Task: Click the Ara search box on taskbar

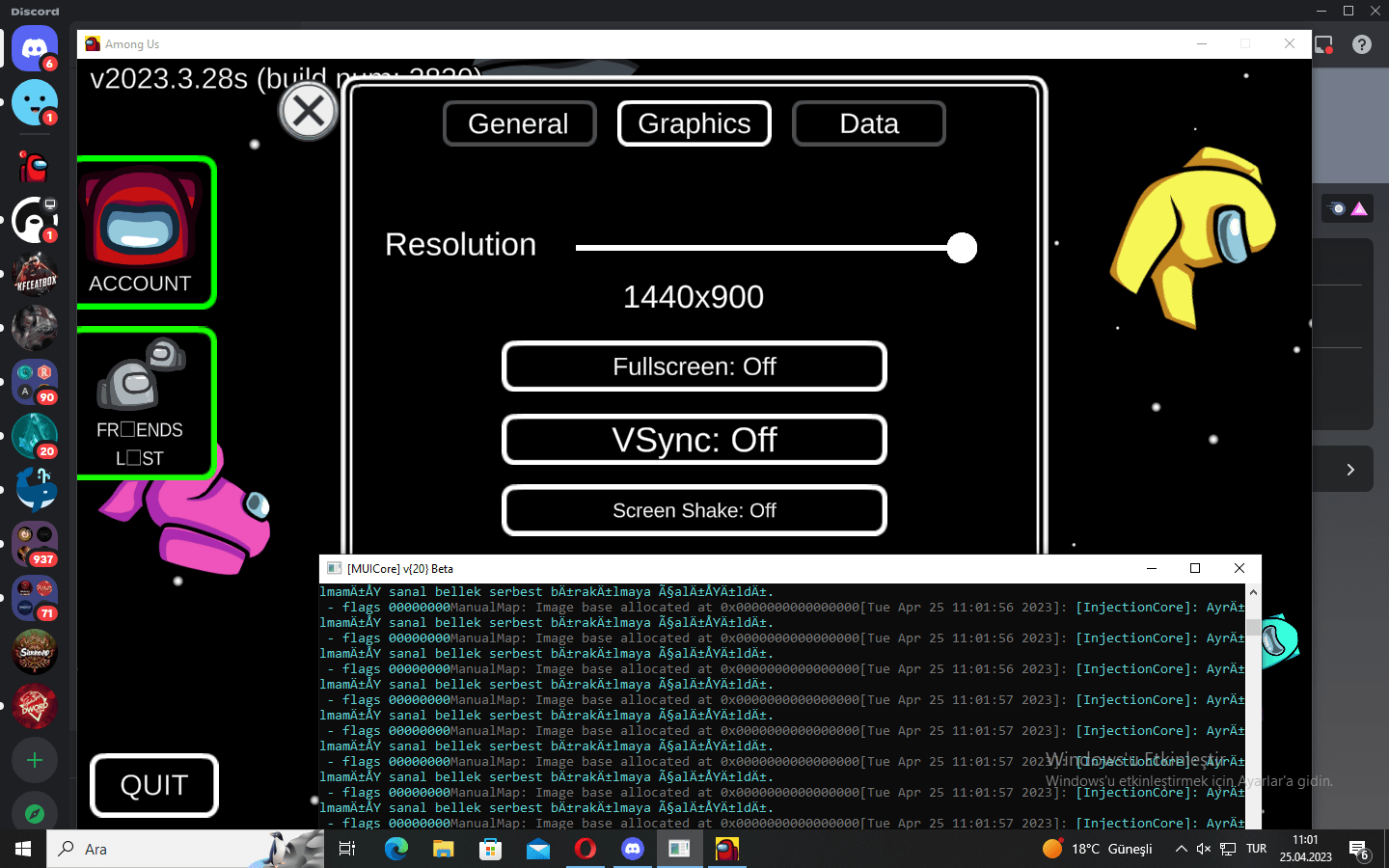Action: coord(185,849)
